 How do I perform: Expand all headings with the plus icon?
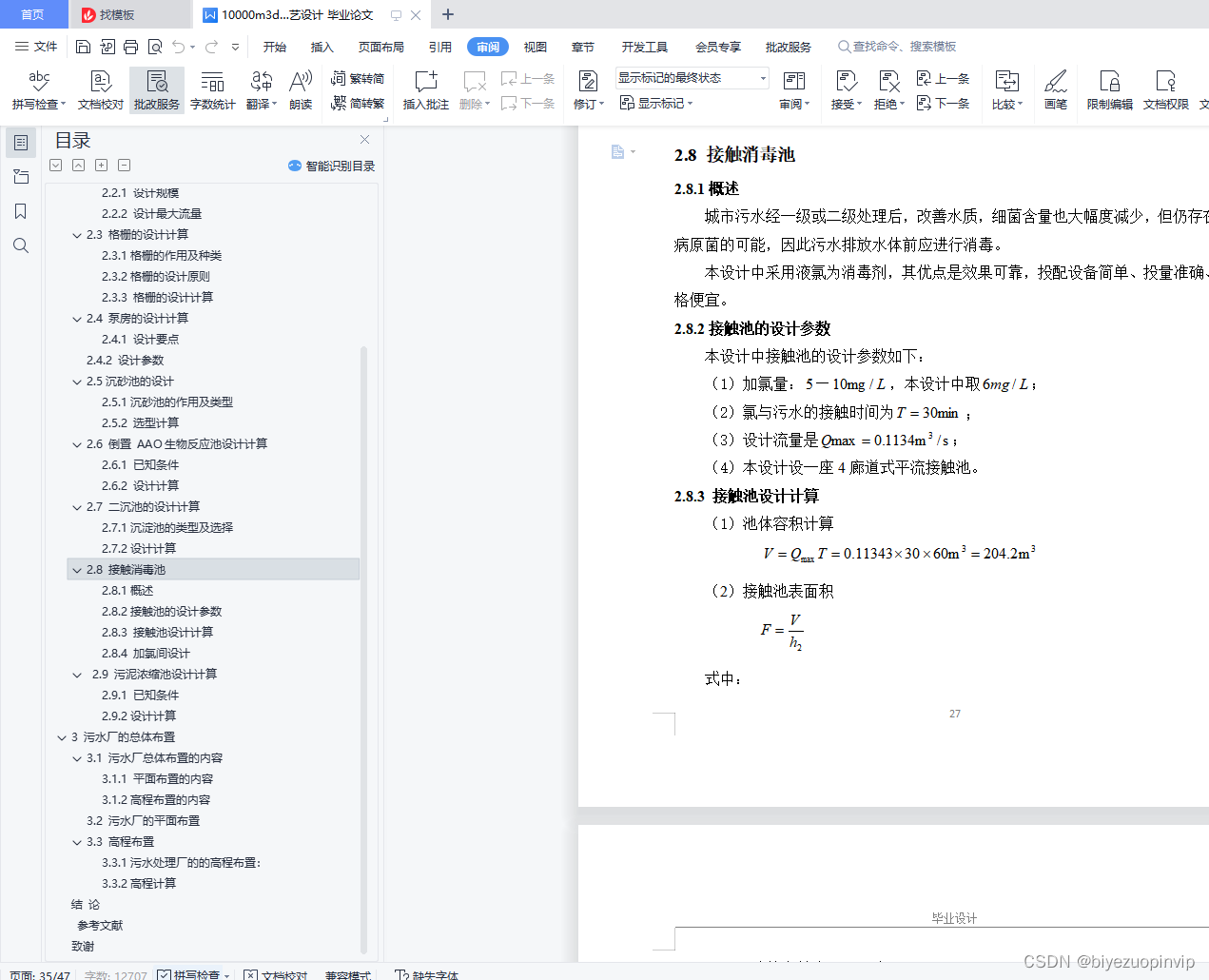click(101, 165)
